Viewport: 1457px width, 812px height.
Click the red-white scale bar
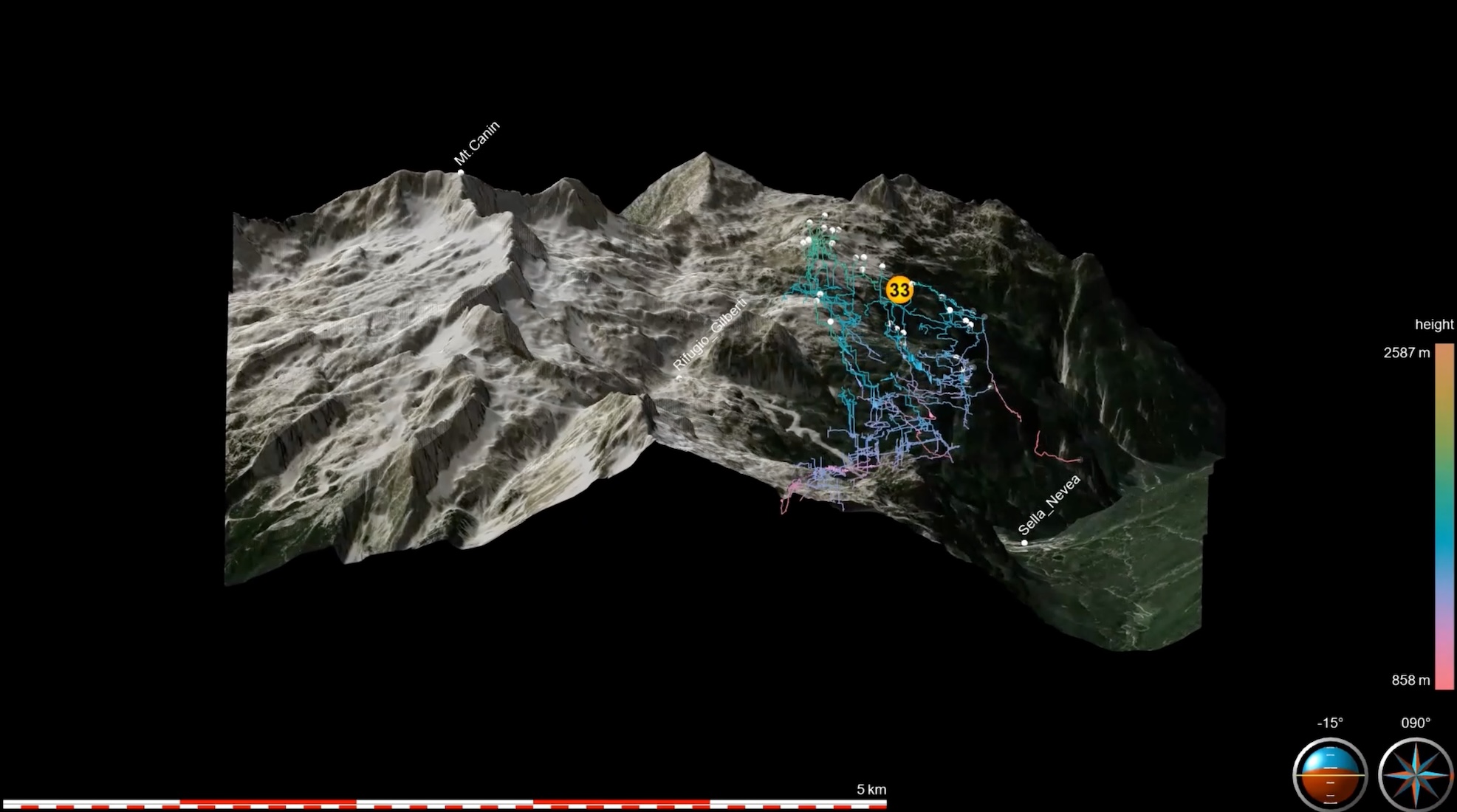point(443,804)
